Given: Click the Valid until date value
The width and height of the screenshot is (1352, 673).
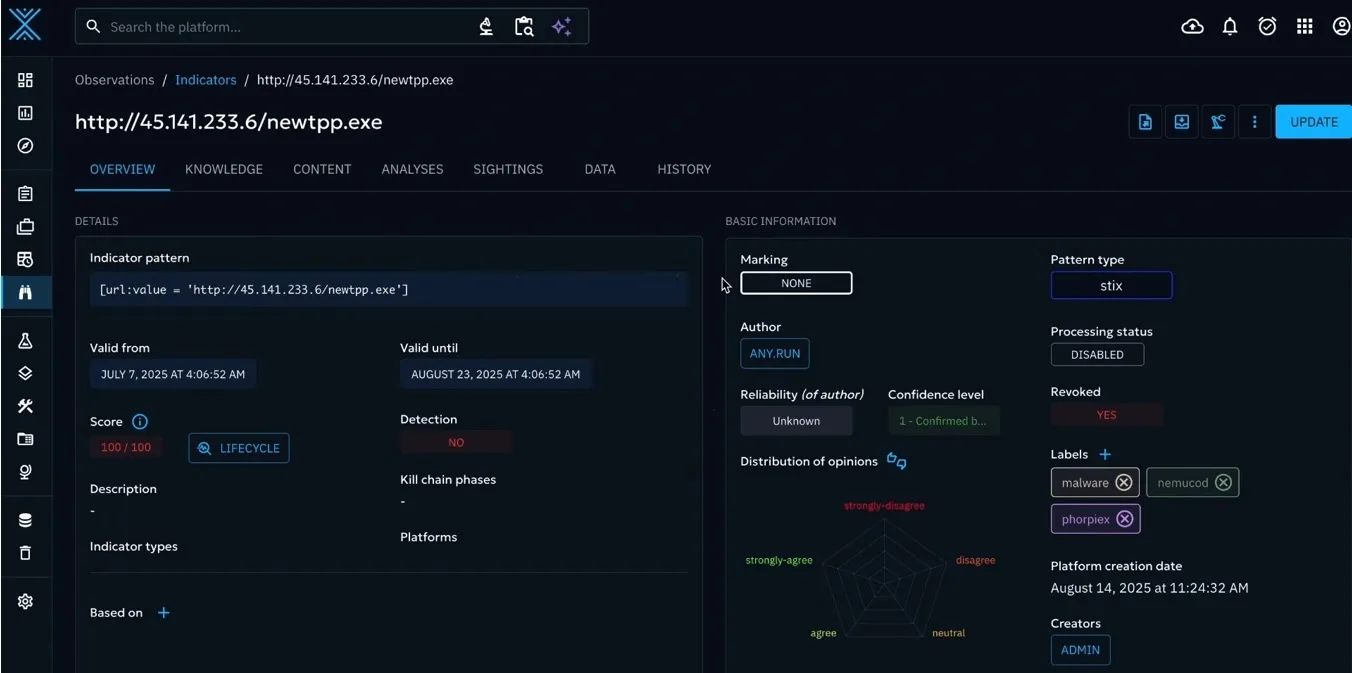Looking at the screenshot, I should [496, 375].
